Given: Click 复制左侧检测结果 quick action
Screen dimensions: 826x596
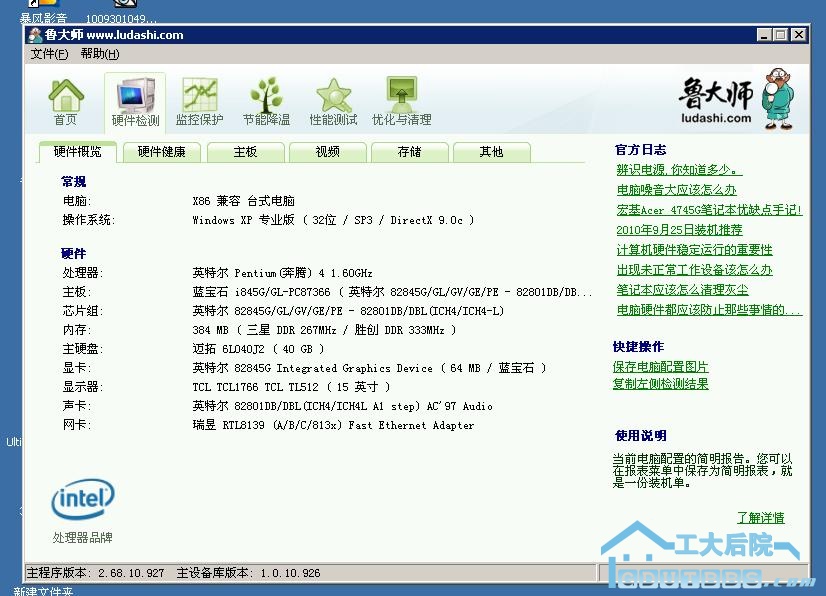Looking at the screenshot, I should pos(660,384).
